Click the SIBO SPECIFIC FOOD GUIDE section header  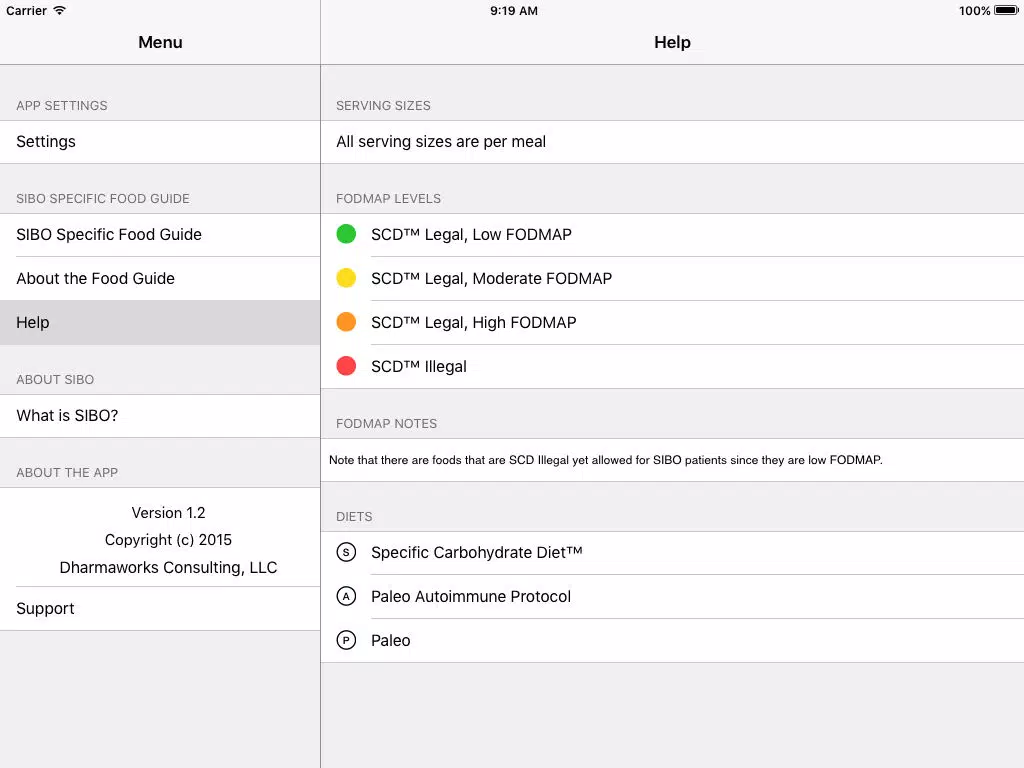point(103,199)
